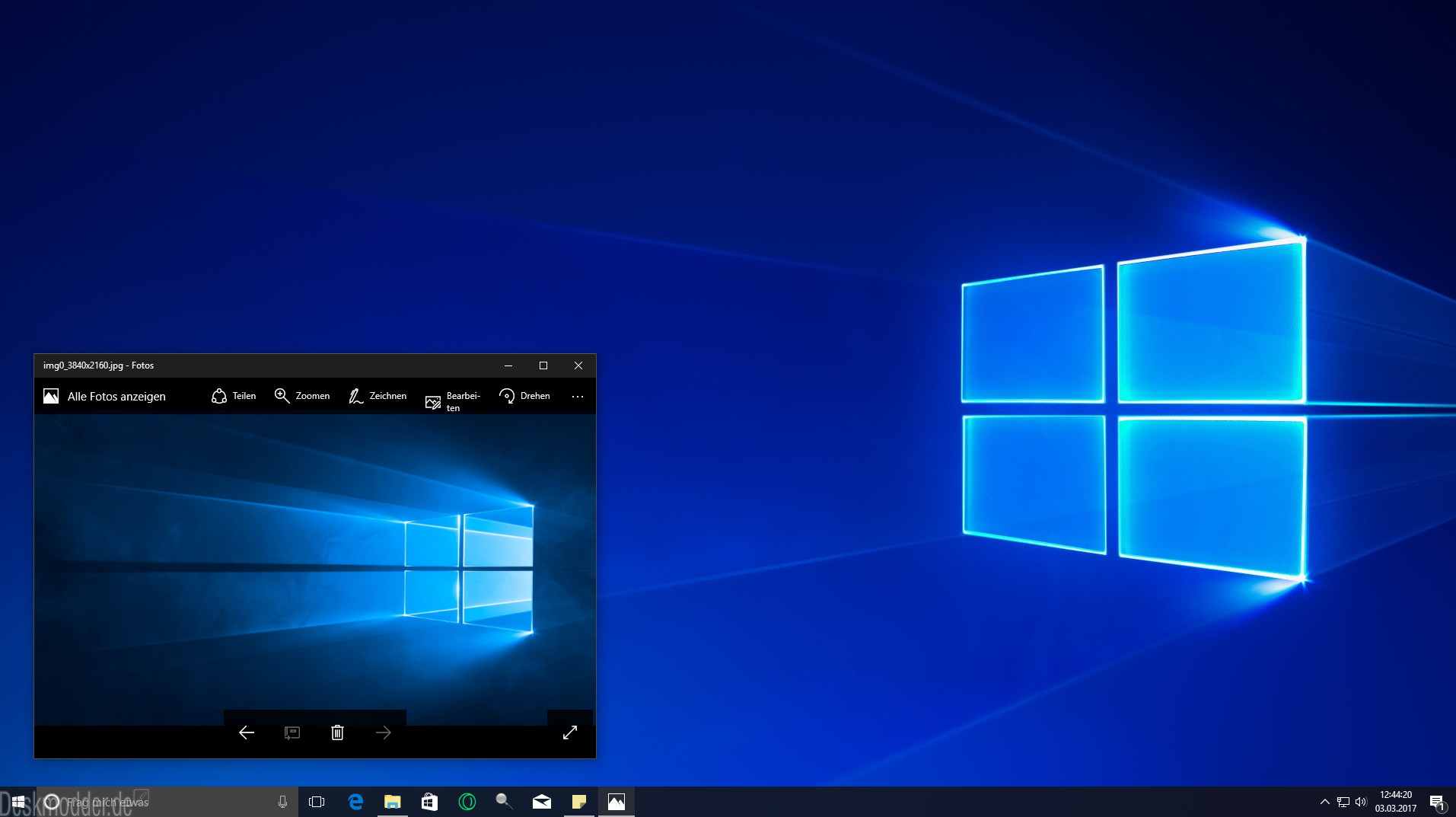Open the Action Center notifications icon
1456x817 pixels.
pos(1437,802)
